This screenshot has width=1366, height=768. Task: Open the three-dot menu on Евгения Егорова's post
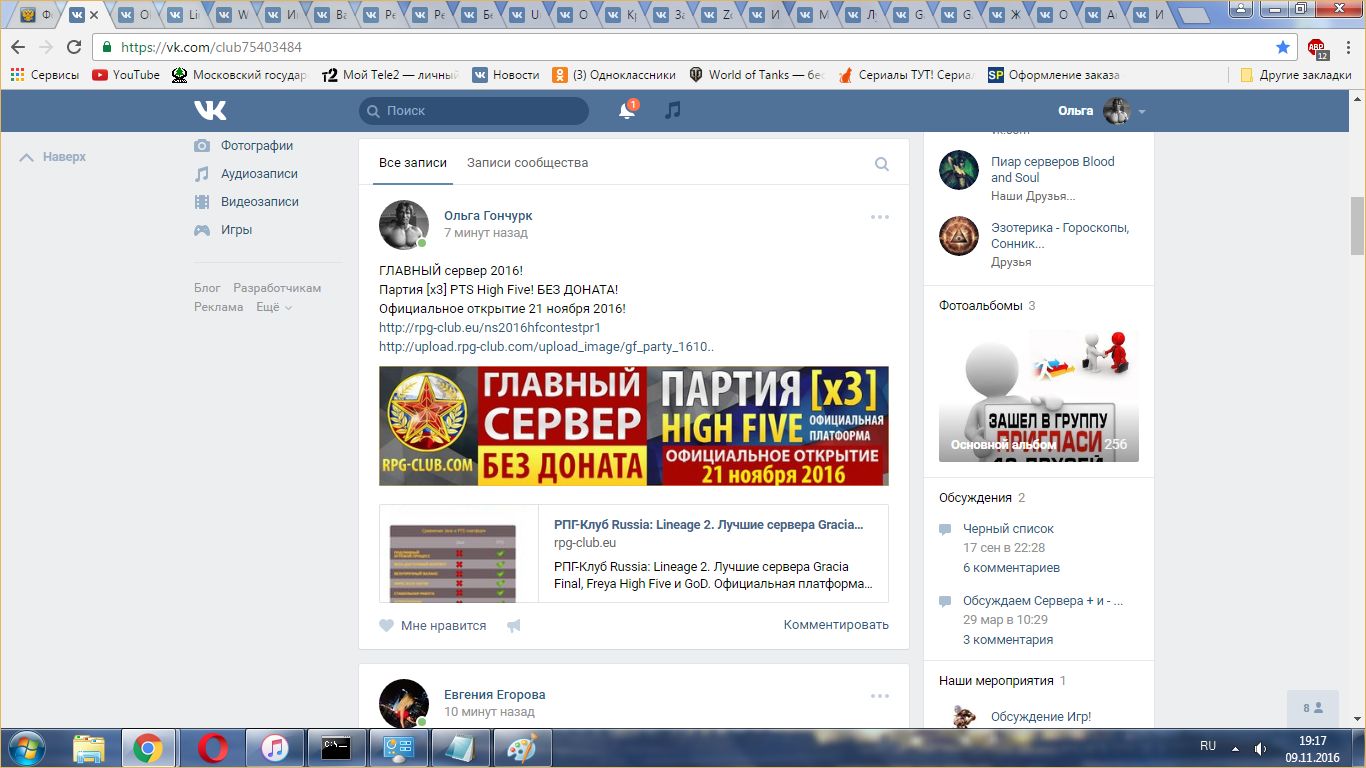click(x=880, y=696)
